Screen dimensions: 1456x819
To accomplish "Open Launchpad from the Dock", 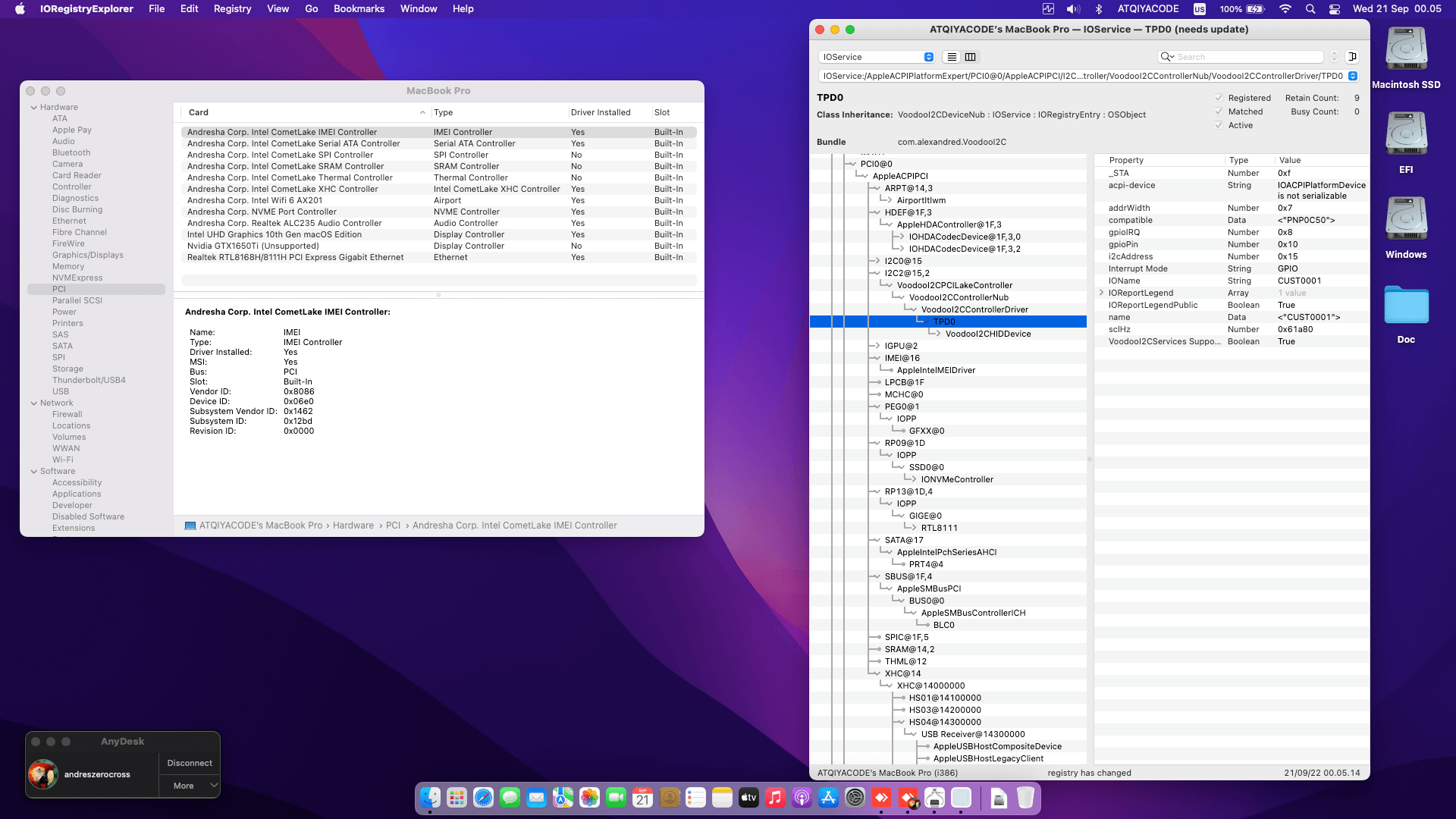I will coord(457,798).
